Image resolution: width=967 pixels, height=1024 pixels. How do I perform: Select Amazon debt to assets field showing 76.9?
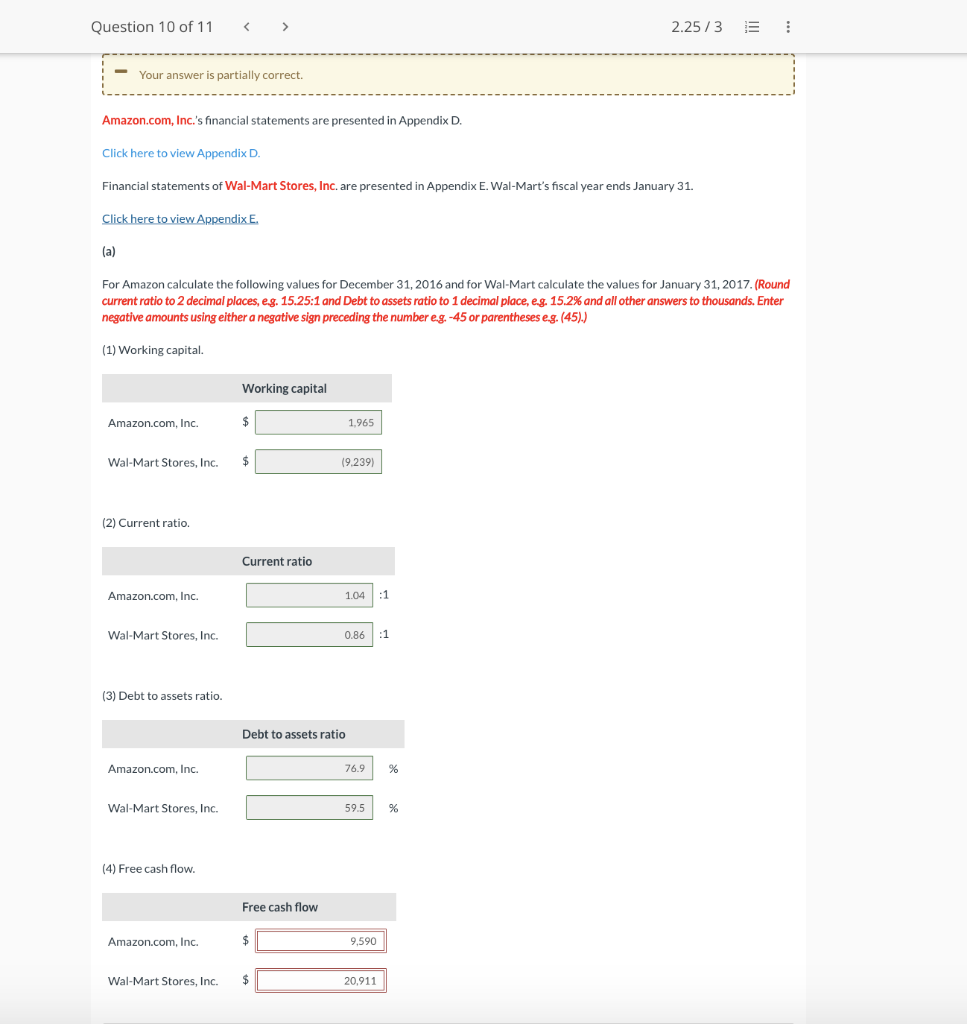click(309, 769)
